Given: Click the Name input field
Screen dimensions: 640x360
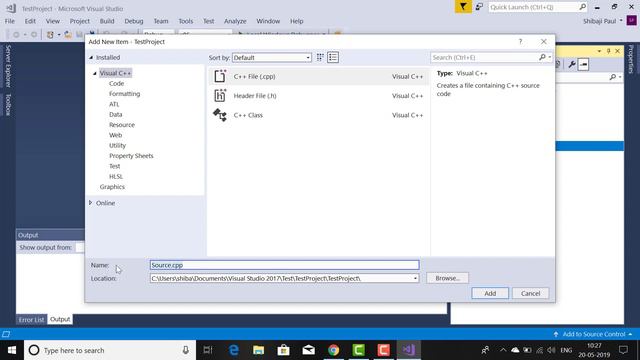Looking at the screenshot, I should point(284,265).
